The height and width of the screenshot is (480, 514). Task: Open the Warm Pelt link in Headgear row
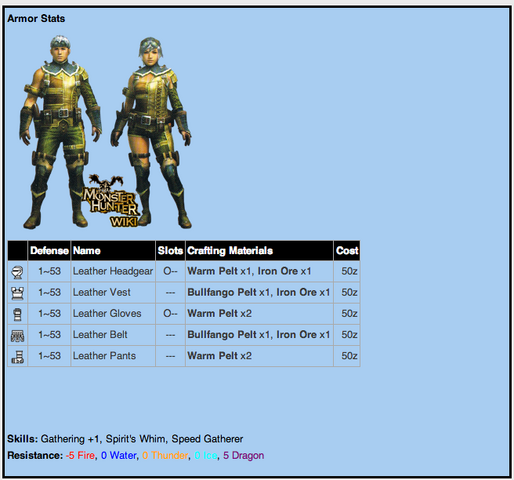pyautogui.click(x=212, y=271)
